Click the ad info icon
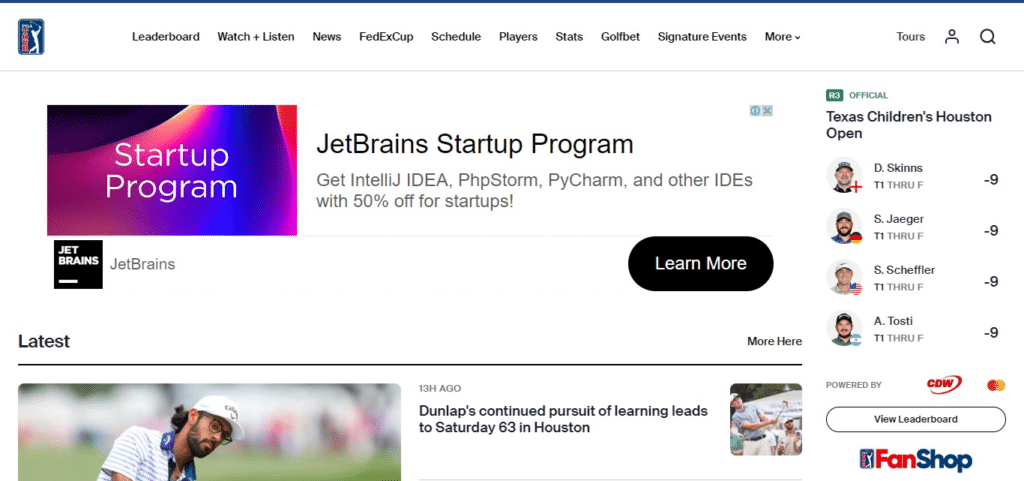This screenshot has height=481, width=1024. pyautogui.click(x=756, y=111)
